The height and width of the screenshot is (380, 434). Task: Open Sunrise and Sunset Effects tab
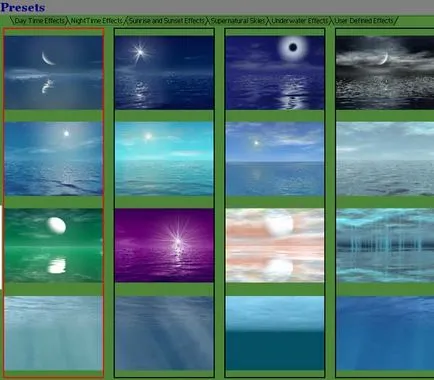point(167,21)
